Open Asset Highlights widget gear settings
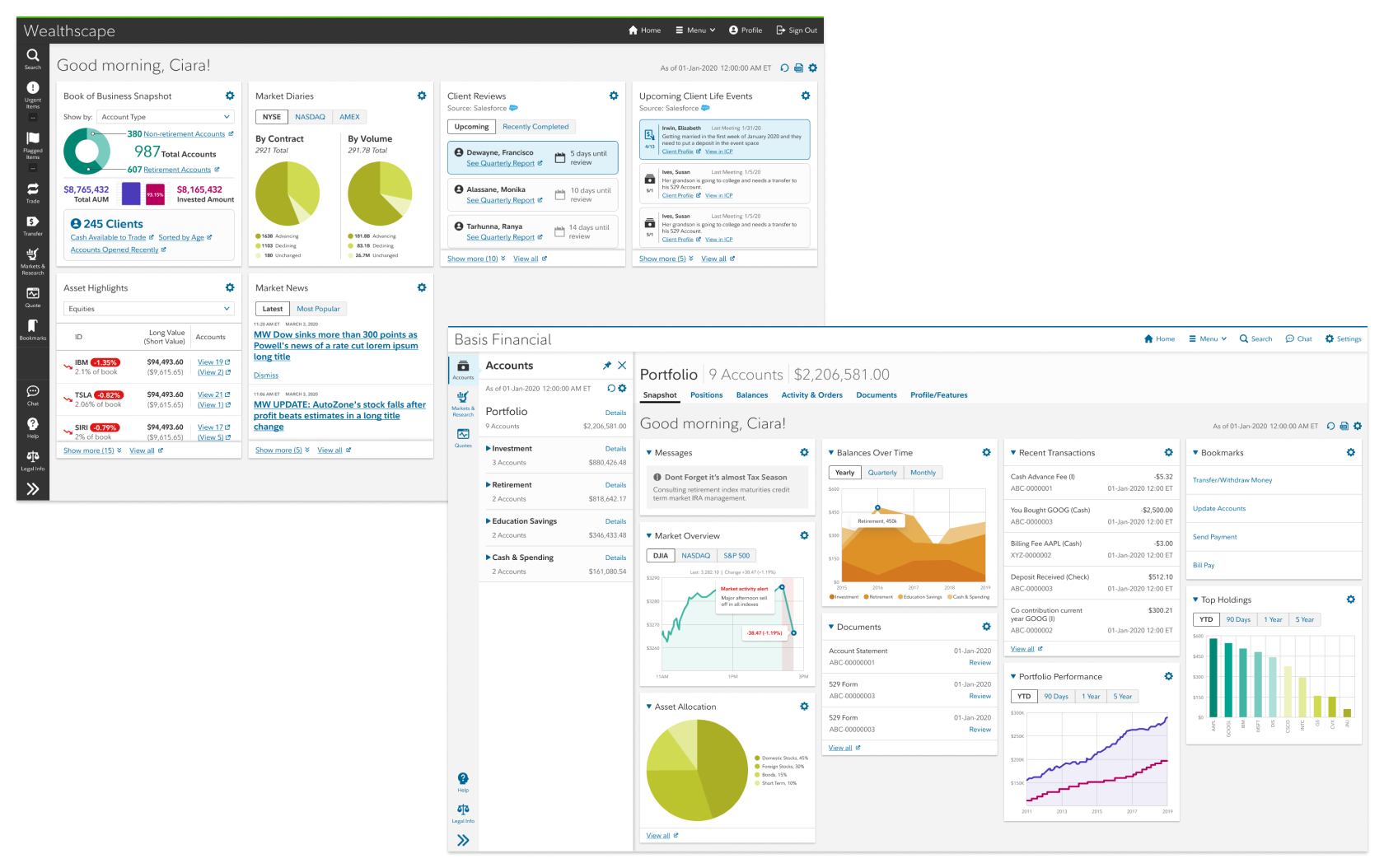This screenshot has width=1384, height=868. coord(230,287)
